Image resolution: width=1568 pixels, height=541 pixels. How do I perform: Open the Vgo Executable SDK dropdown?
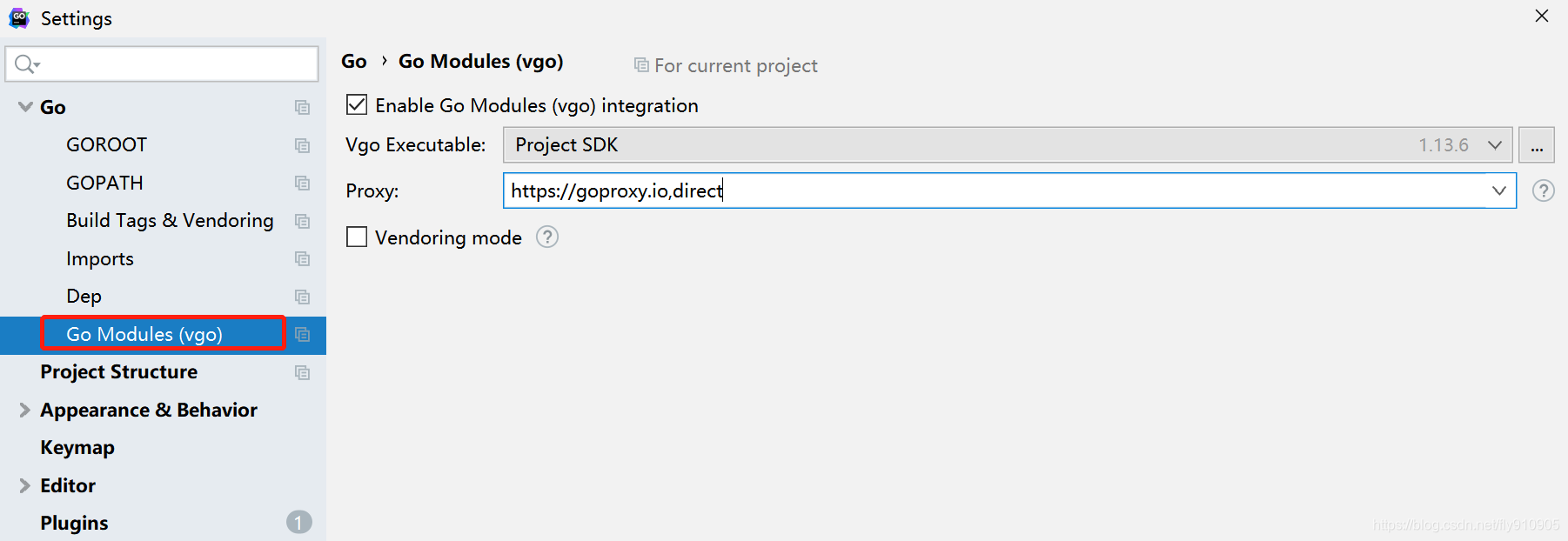click(1494, 145)
